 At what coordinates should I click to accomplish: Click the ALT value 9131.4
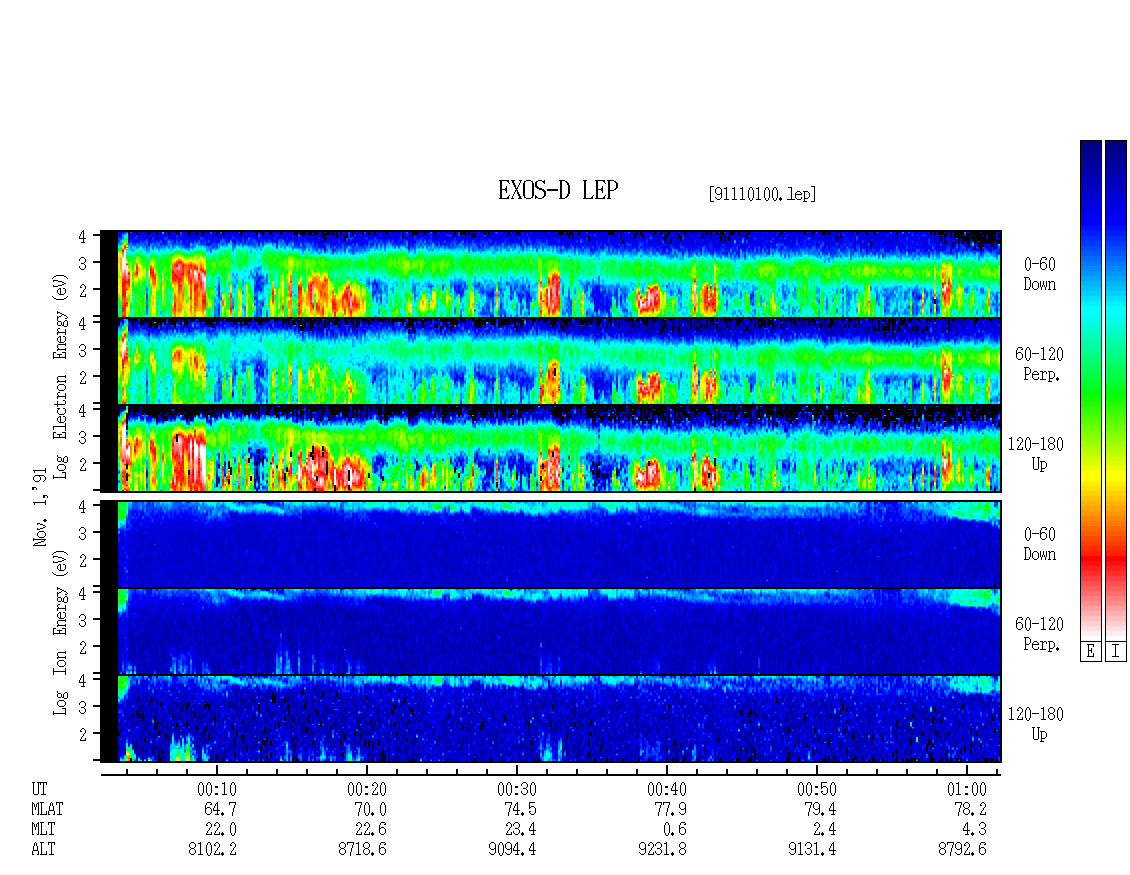(x=812, y=850)
